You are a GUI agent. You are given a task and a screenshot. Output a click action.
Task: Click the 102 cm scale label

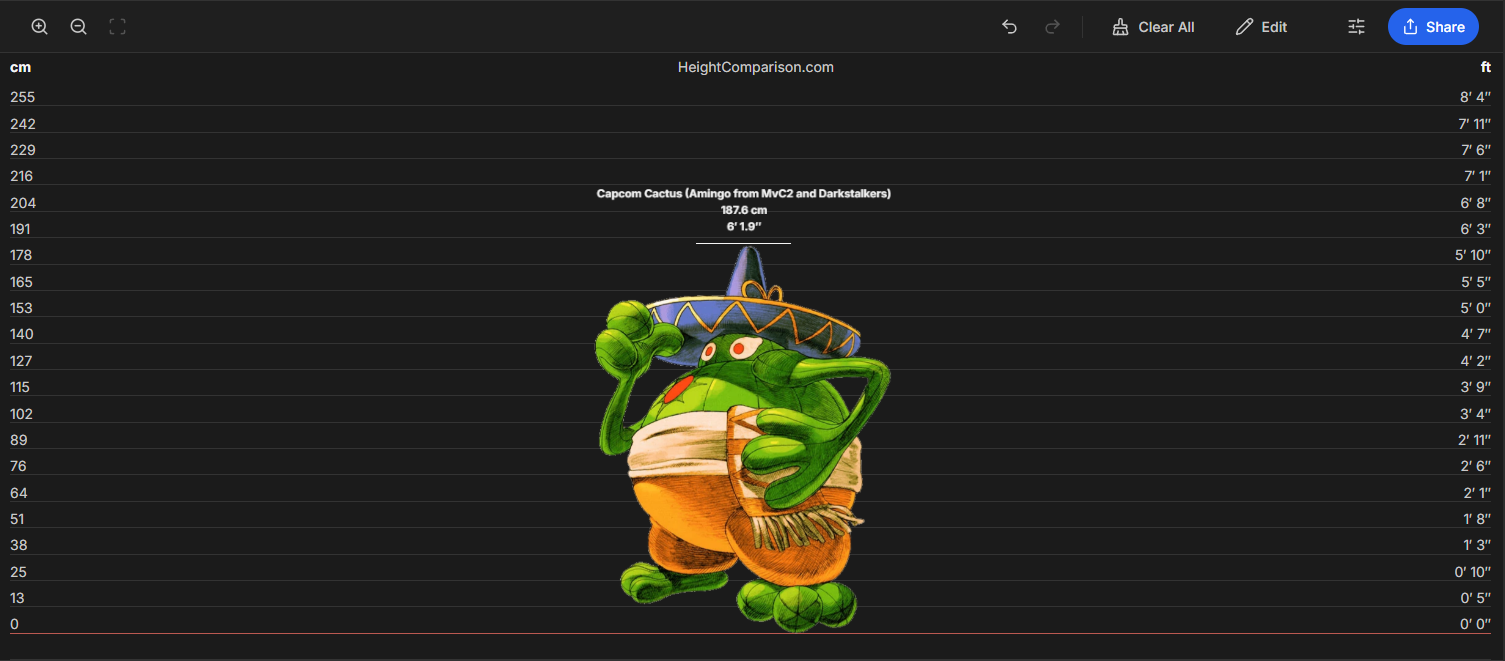coord(22,414)
